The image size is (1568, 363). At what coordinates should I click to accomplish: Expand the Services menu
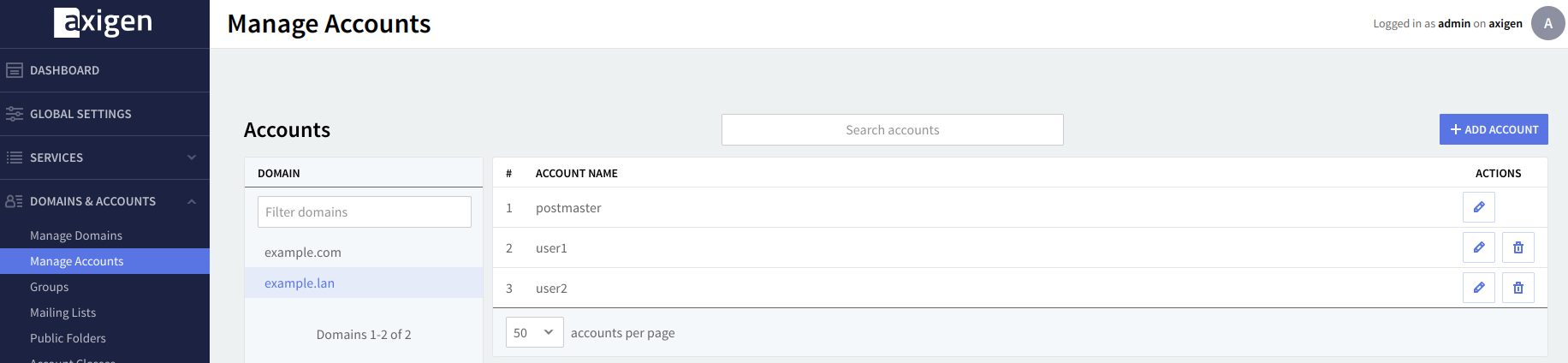(x=104, y=158)
